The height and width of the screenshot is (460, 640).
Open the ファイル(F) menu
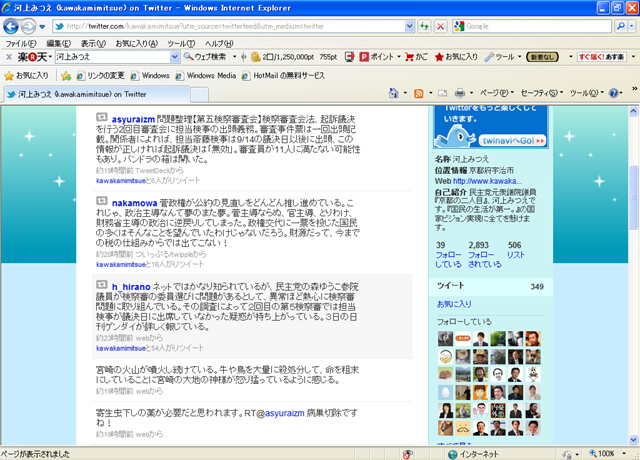point(20,43)
